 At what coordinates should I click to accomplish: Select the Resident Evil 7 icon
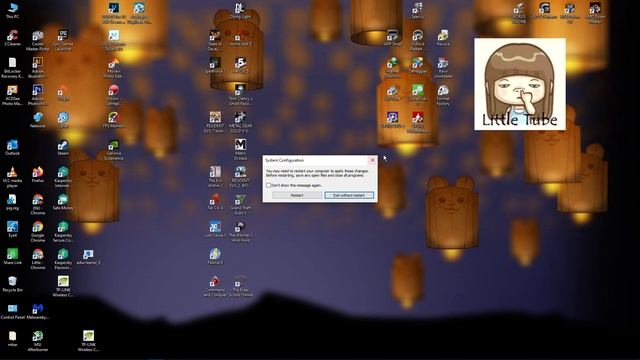[x=215, y=122]
